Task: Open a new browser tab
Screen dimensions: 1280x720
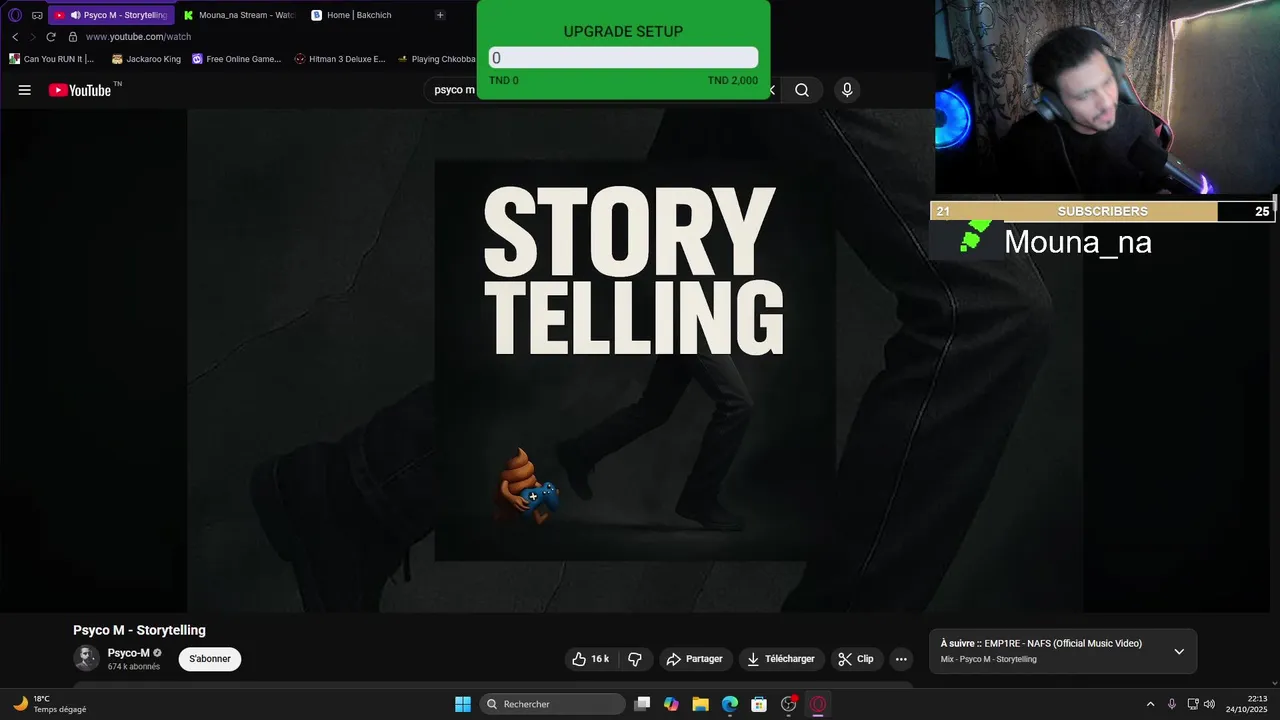Action: click(440, 15)
